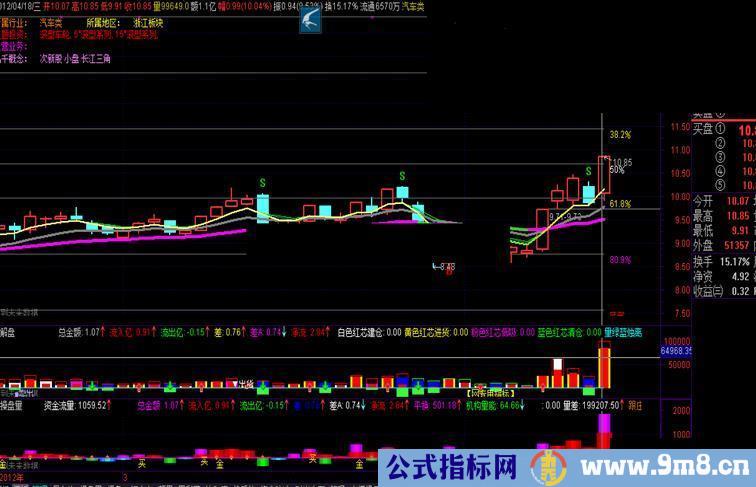Click the 汽车类 industry link

tap(51, 21)
